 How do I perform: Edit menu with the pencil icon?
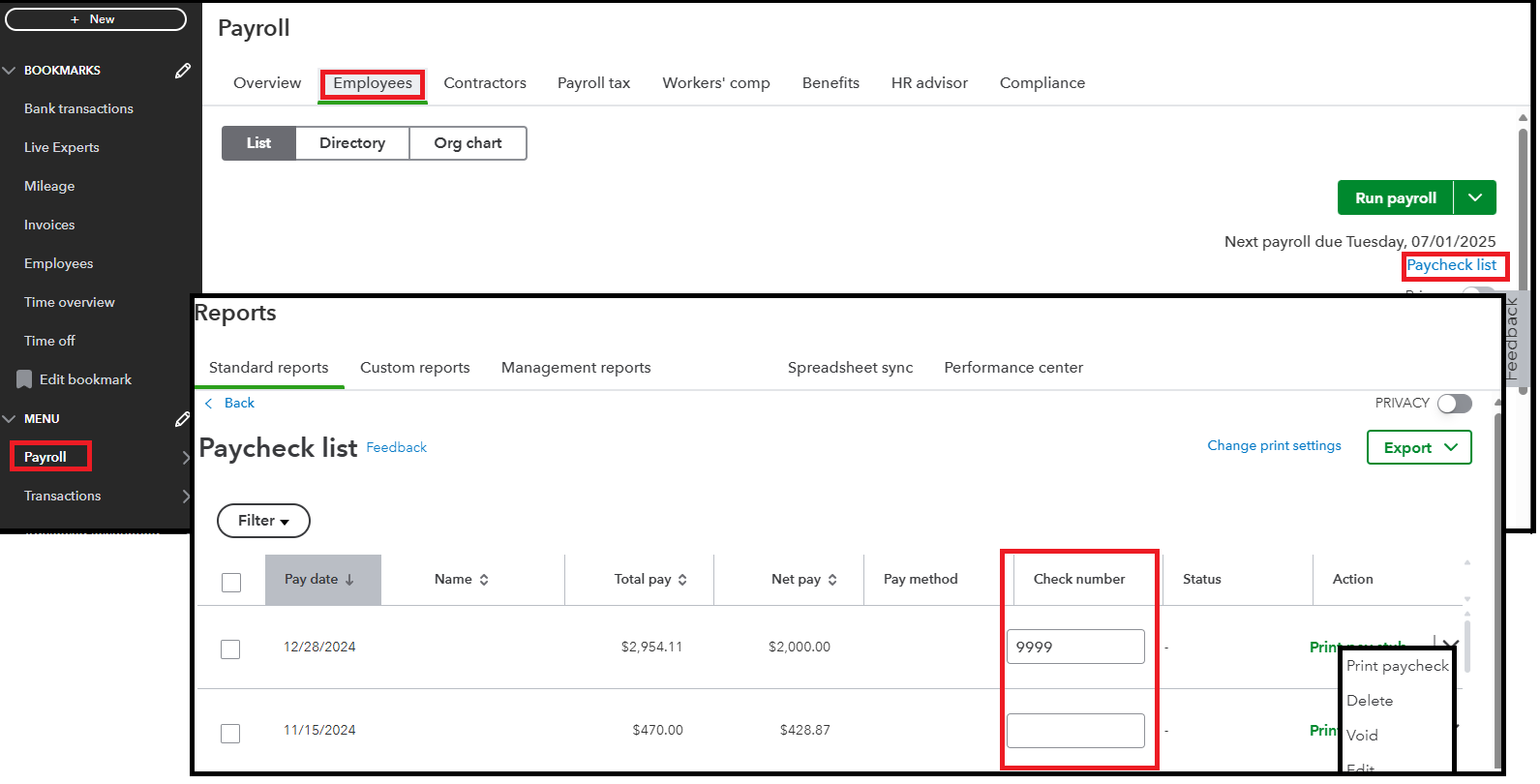(x=182, y=419)
